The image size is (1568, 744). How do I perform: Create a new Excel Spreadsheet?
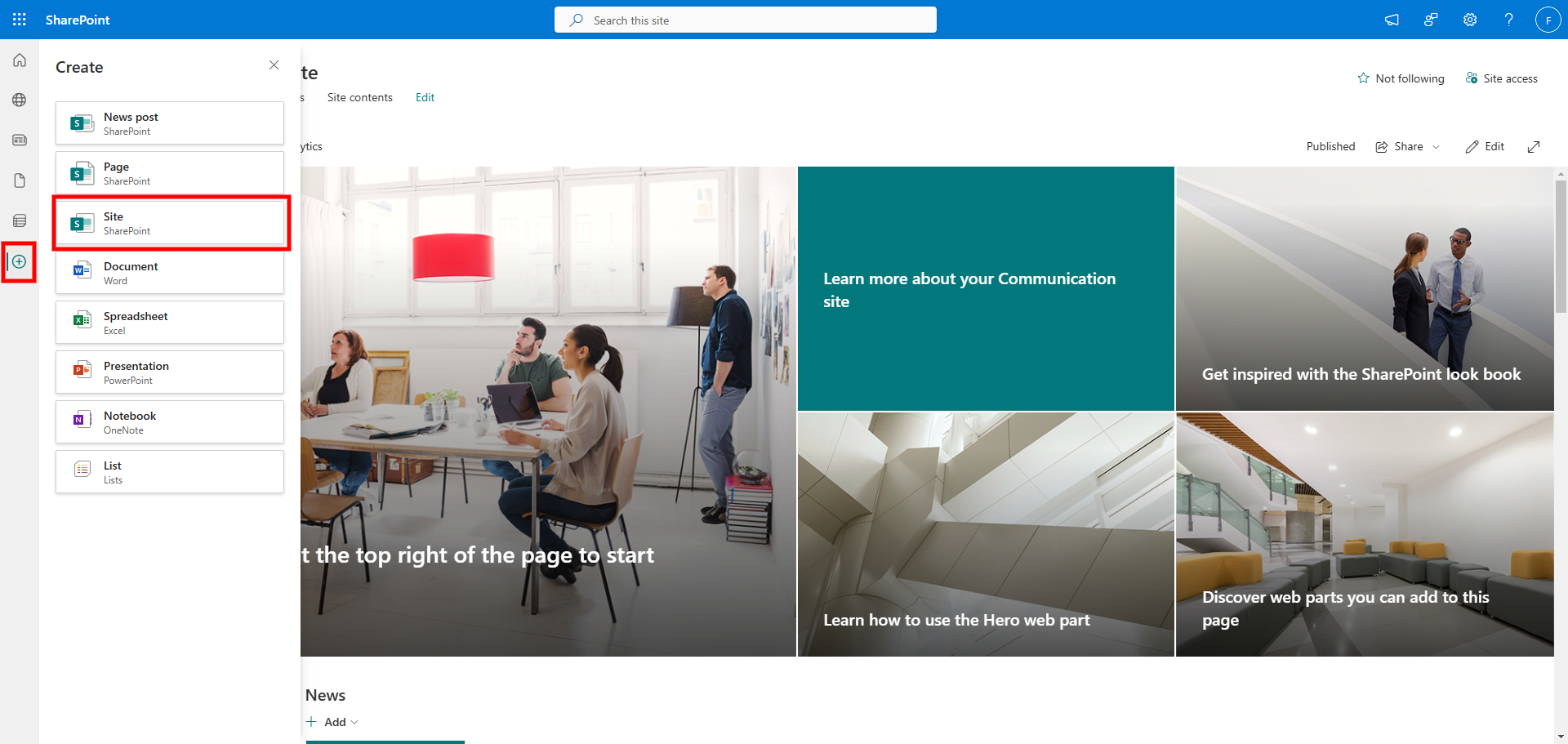(170, 323)
